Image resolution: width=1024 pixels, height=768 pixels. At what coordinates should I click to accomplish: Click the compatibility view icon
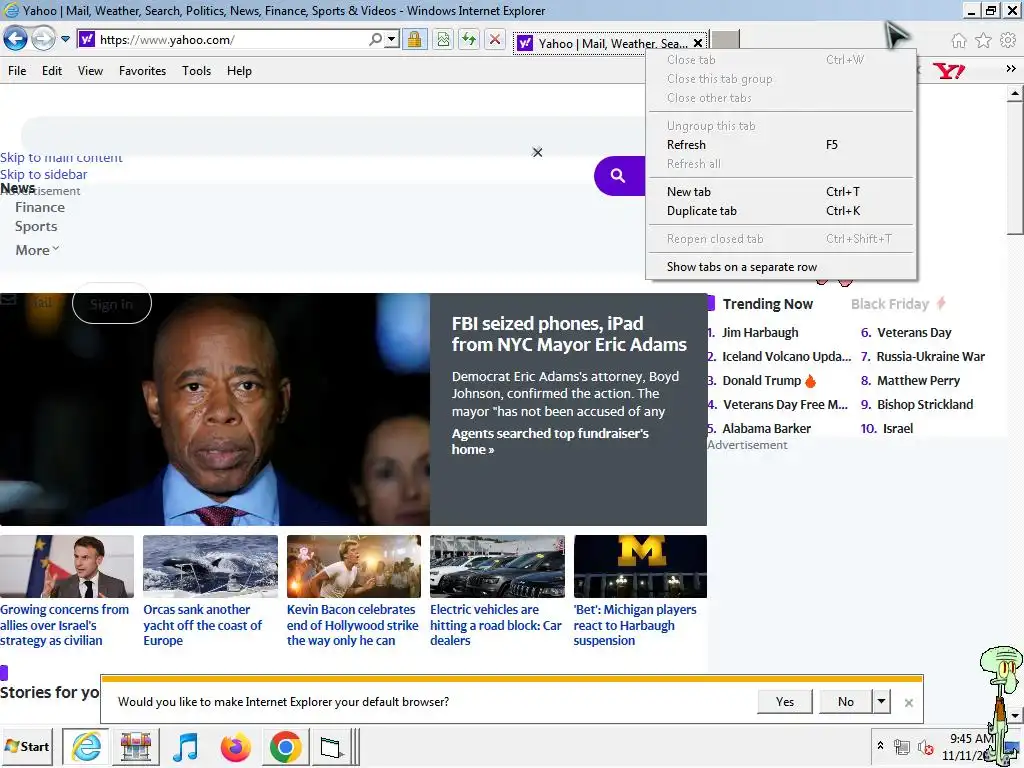click(x=443, y=39)
